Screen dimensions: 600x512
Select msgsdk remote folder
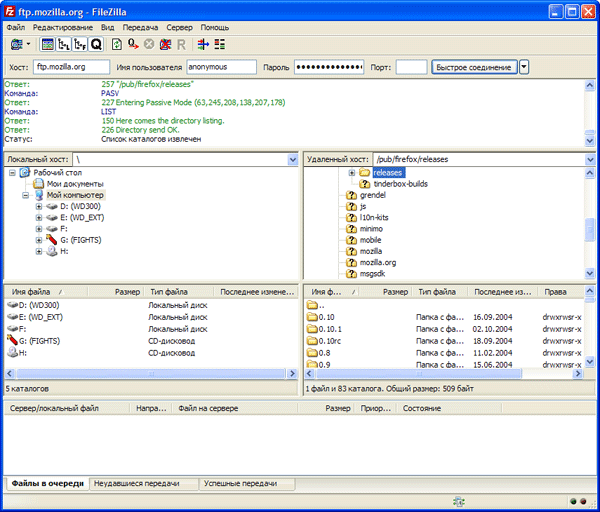click(x=372, y=274)
